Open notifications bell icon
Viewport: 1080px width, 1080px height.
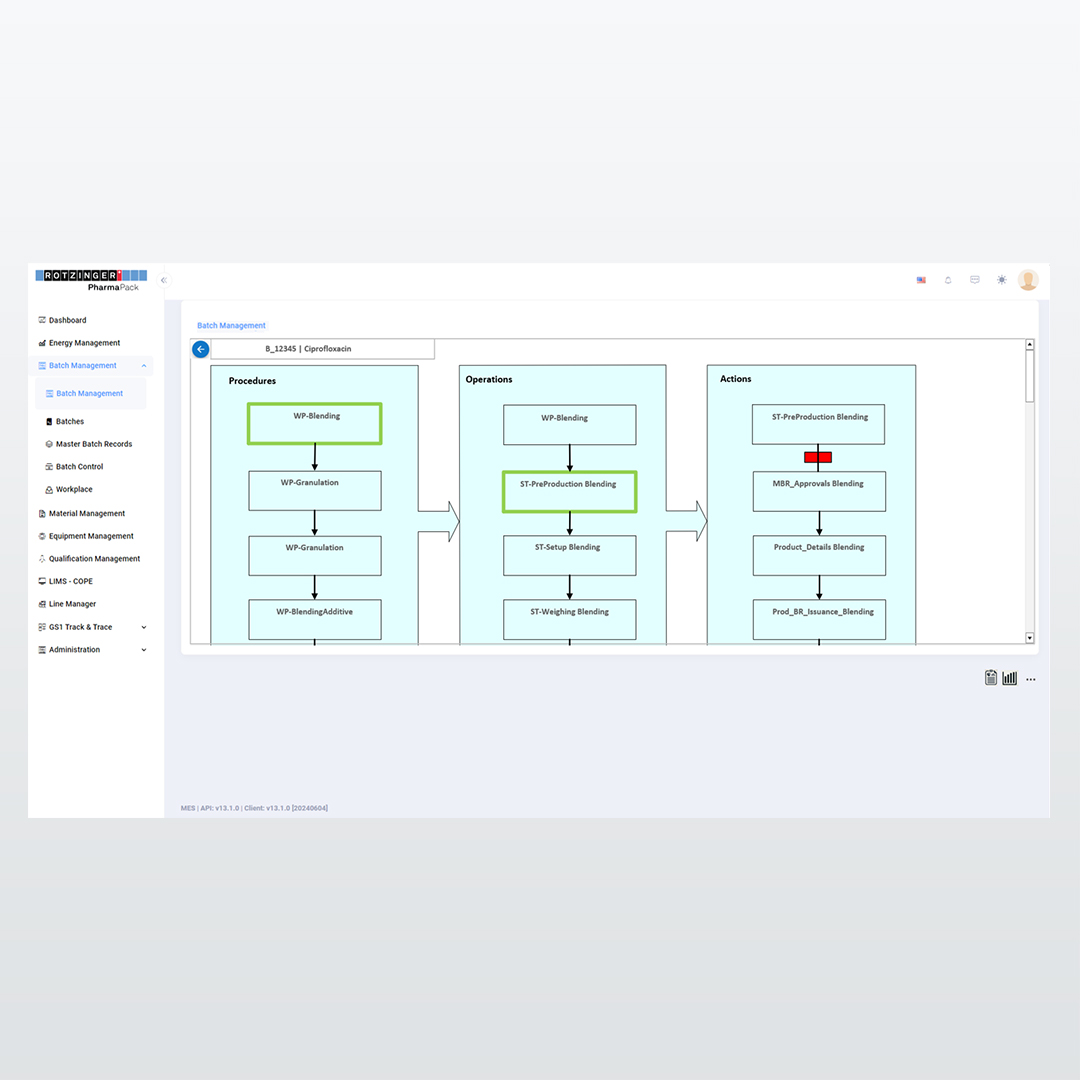click(x=948, y=280)
